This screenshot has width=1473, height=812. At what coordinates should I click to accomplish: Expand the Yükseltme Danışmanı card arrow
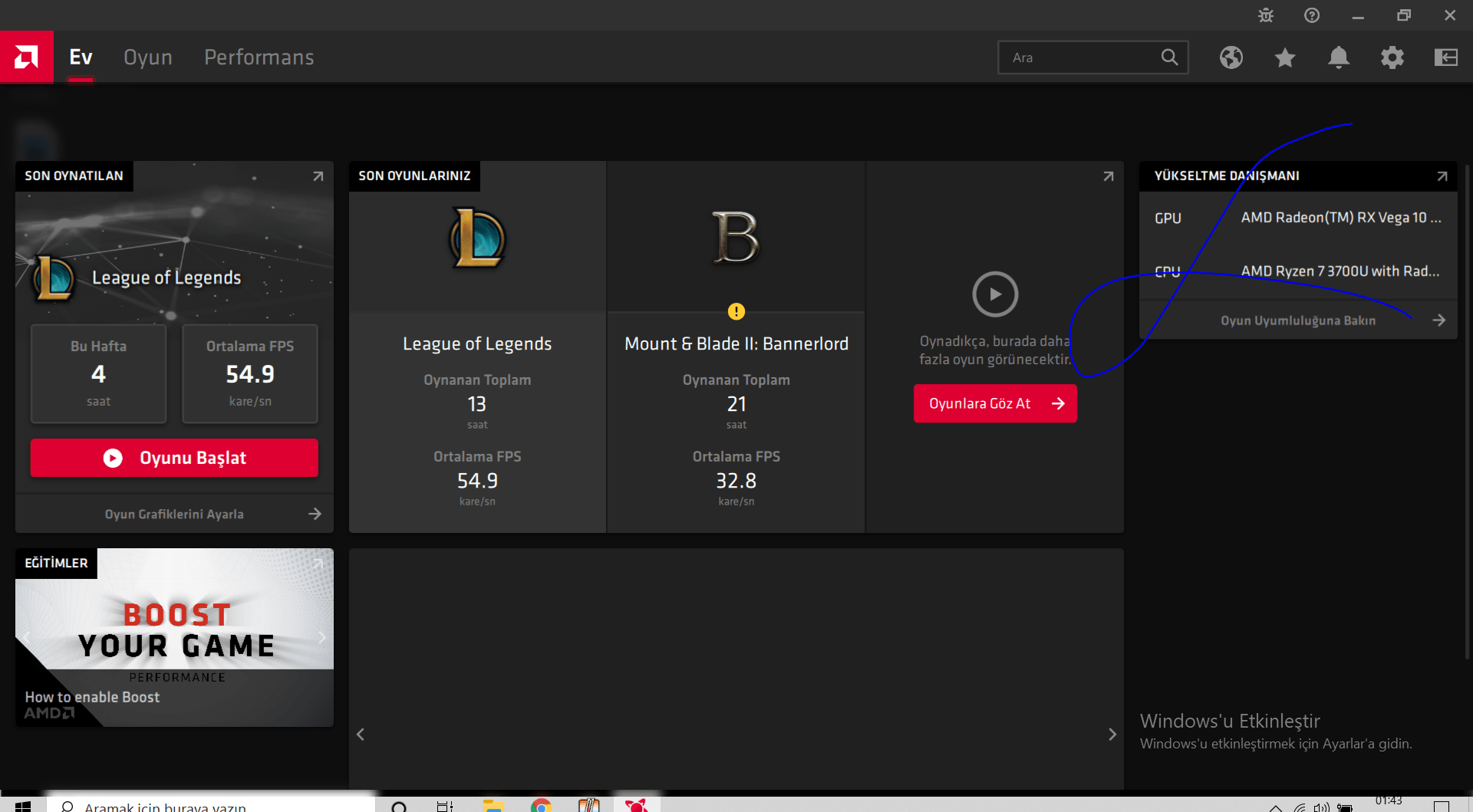click(x=1442, y=176)
